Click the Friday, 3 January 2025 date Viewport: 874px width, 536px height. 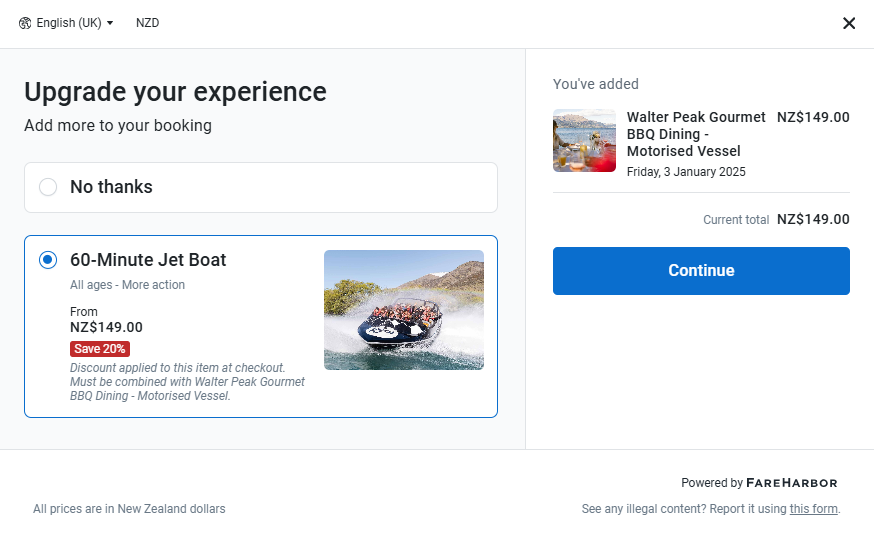(x=686, y=172)
